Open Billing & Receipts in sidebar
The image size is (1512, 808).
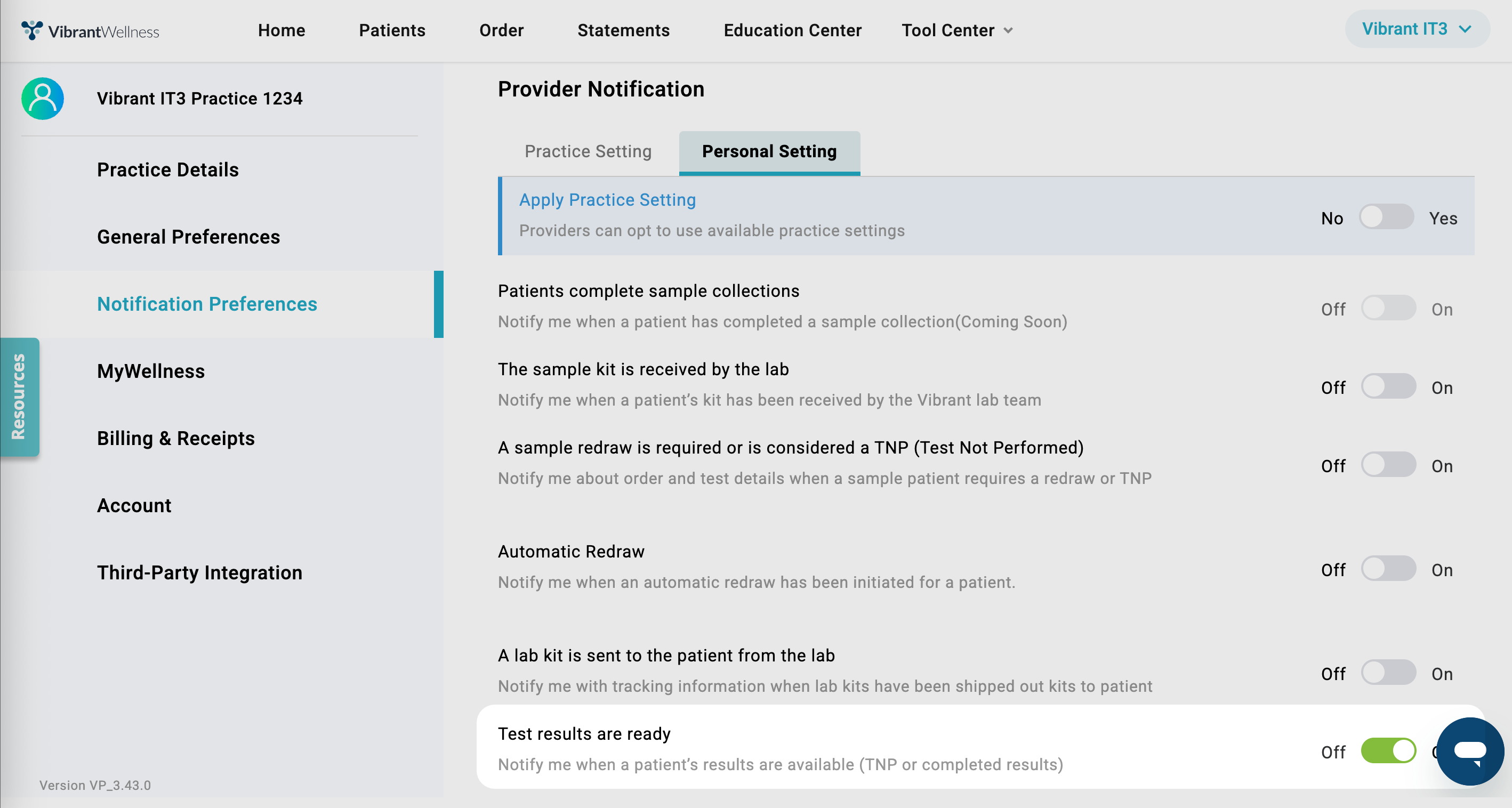tap(175, 438)
